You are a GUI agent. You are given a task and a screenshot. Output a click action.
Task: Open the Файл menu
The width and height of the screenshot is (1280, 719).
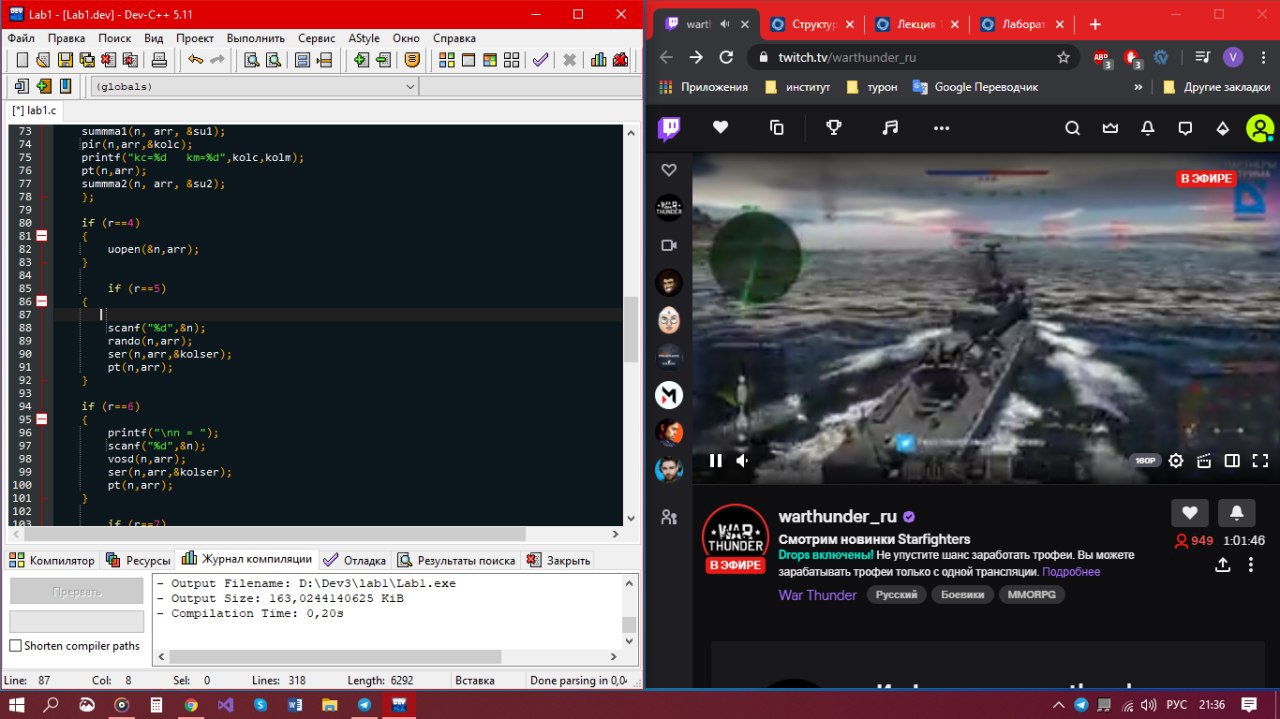[x=21, y=38]
